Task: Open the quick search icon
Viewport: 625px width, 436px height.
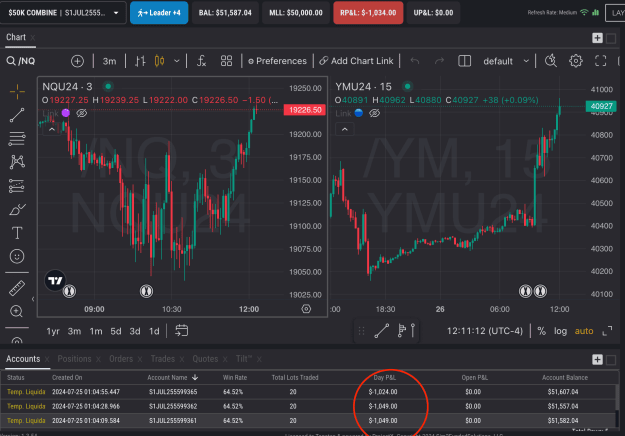Action: (551, 61)
